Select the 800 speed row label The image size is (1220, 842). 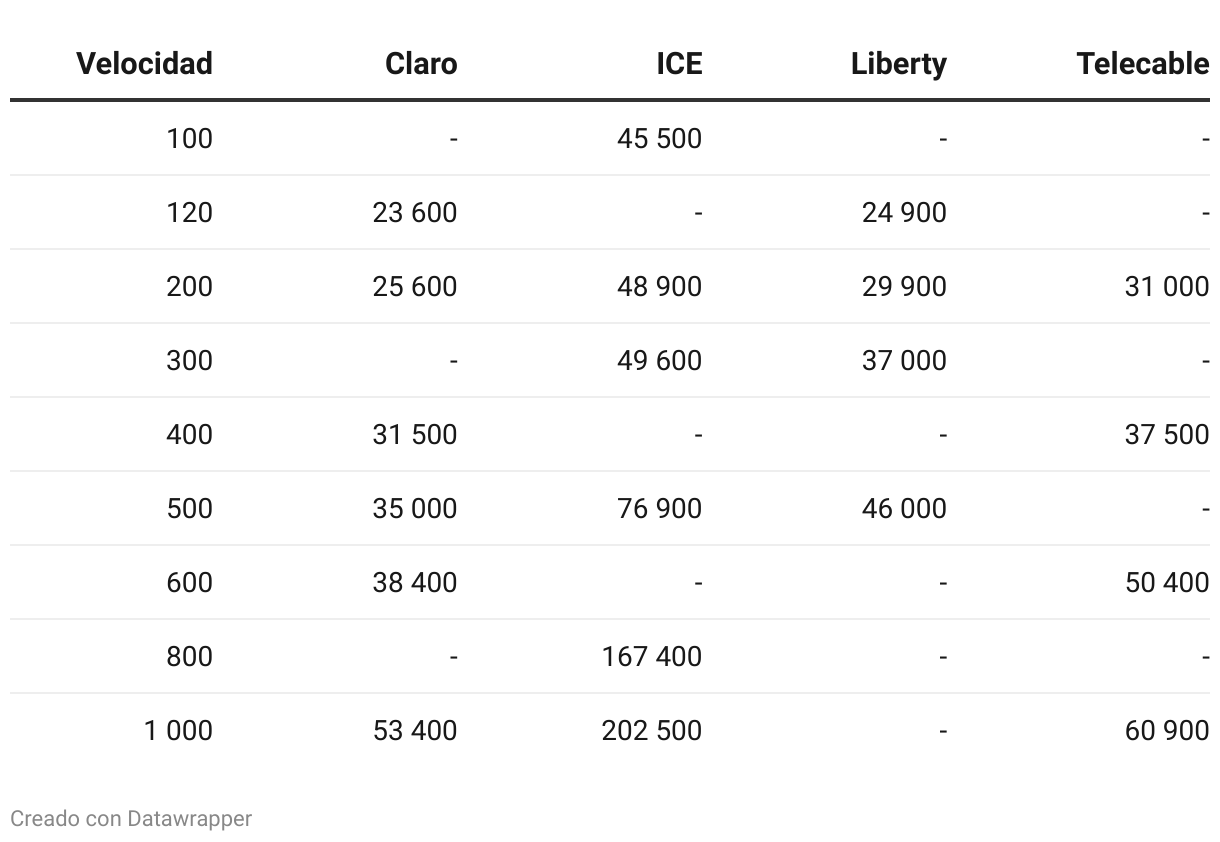click(x=190, y=657)
